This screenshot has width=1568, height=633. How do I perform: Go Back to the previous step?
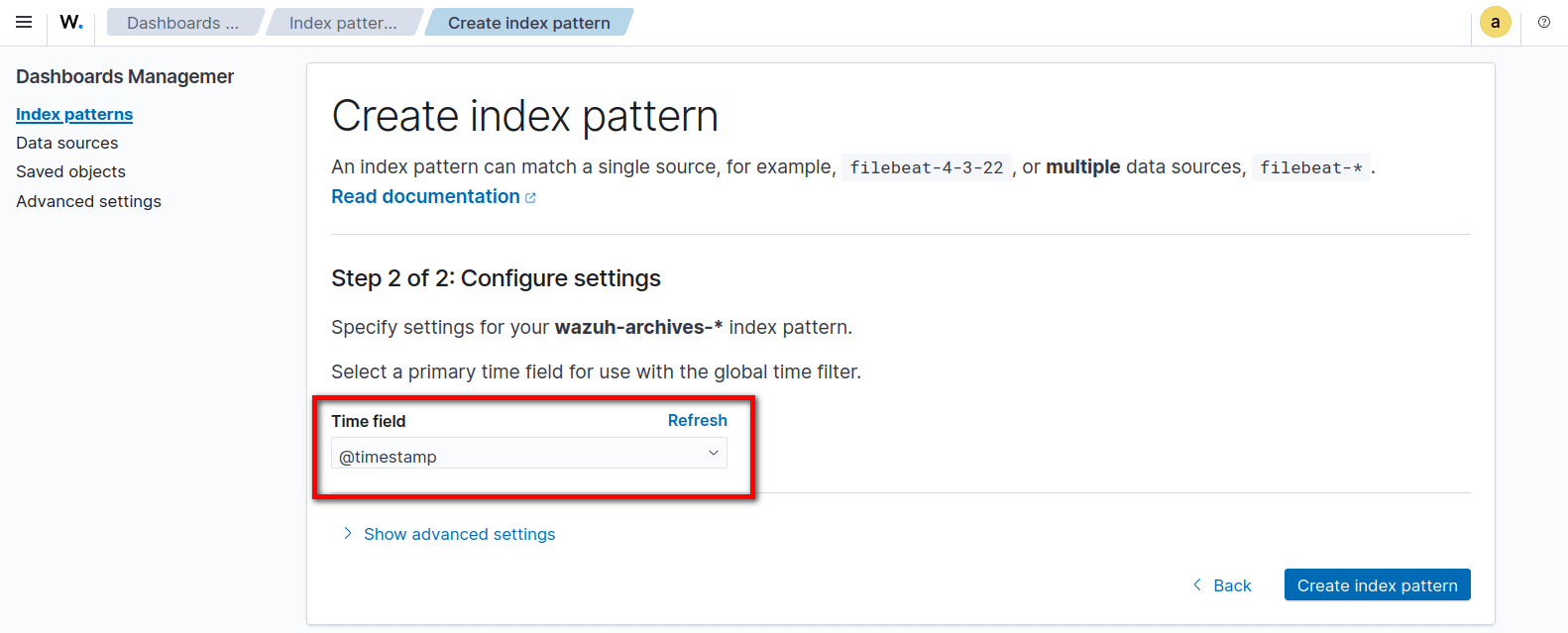click(x=1222, y=585)
